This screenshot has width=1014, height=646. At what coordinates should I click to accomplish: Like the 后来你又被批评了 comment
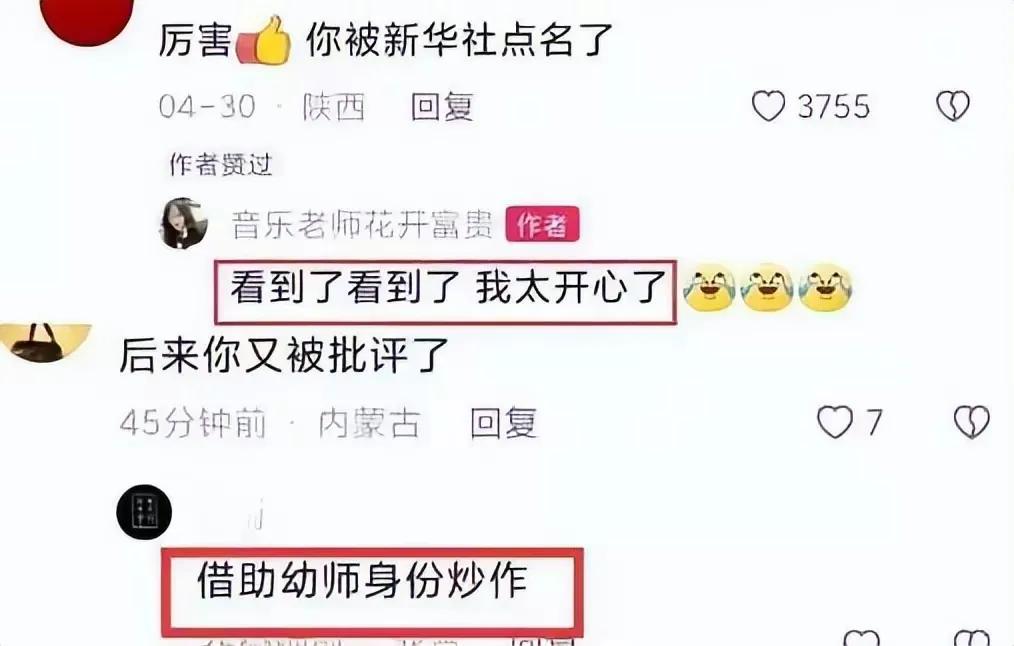[x=834, y=422]
